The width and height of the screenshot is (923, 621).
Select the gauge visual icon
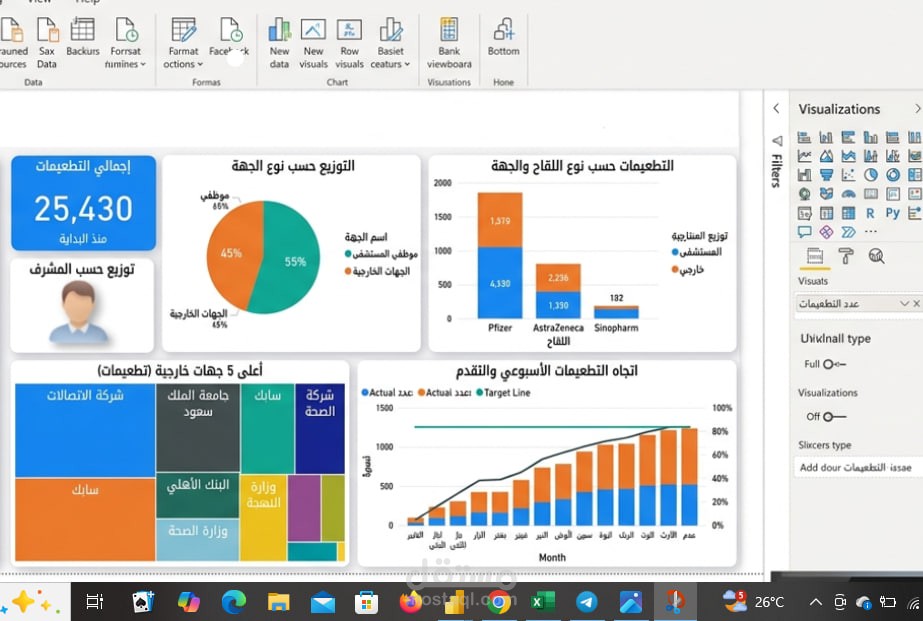coord(848,194)
